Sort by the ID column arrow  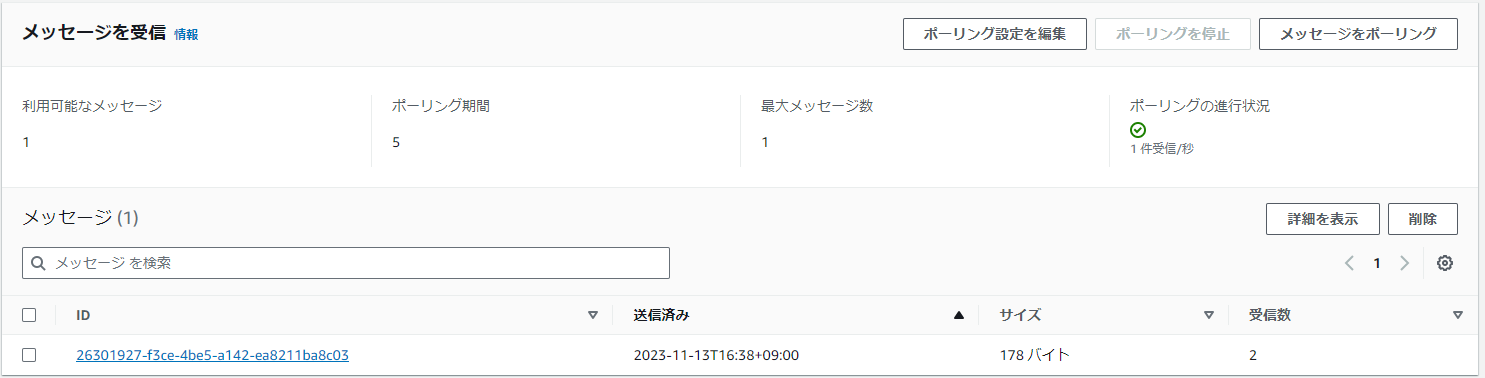[593, 315]
